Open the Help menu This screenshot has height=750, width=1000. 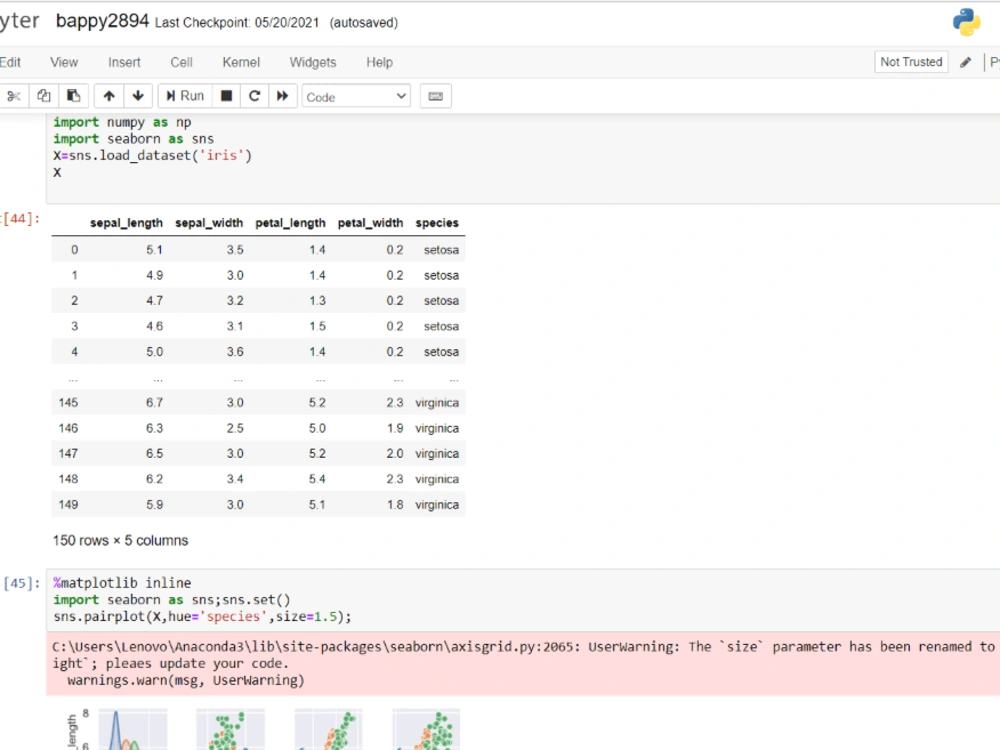pos(379,62)
